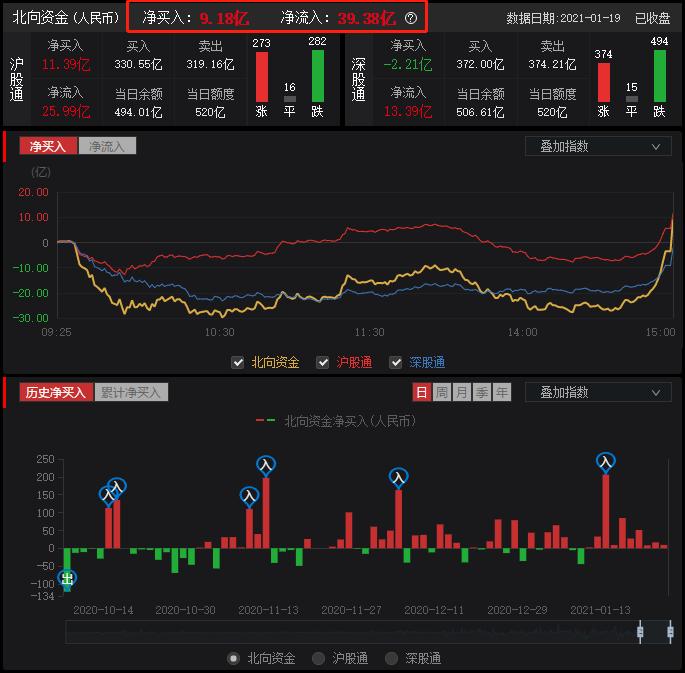Screen dimensions: 685x673
Task: Select the 日 period button
Action: pos(422,392)
